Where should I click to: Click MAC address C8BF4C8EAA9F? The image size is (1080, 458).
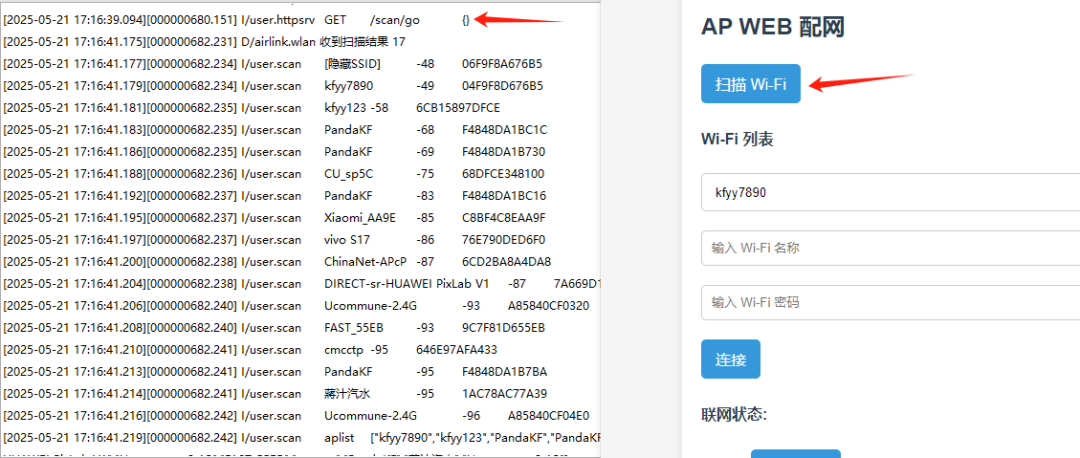tap(503, 218)
